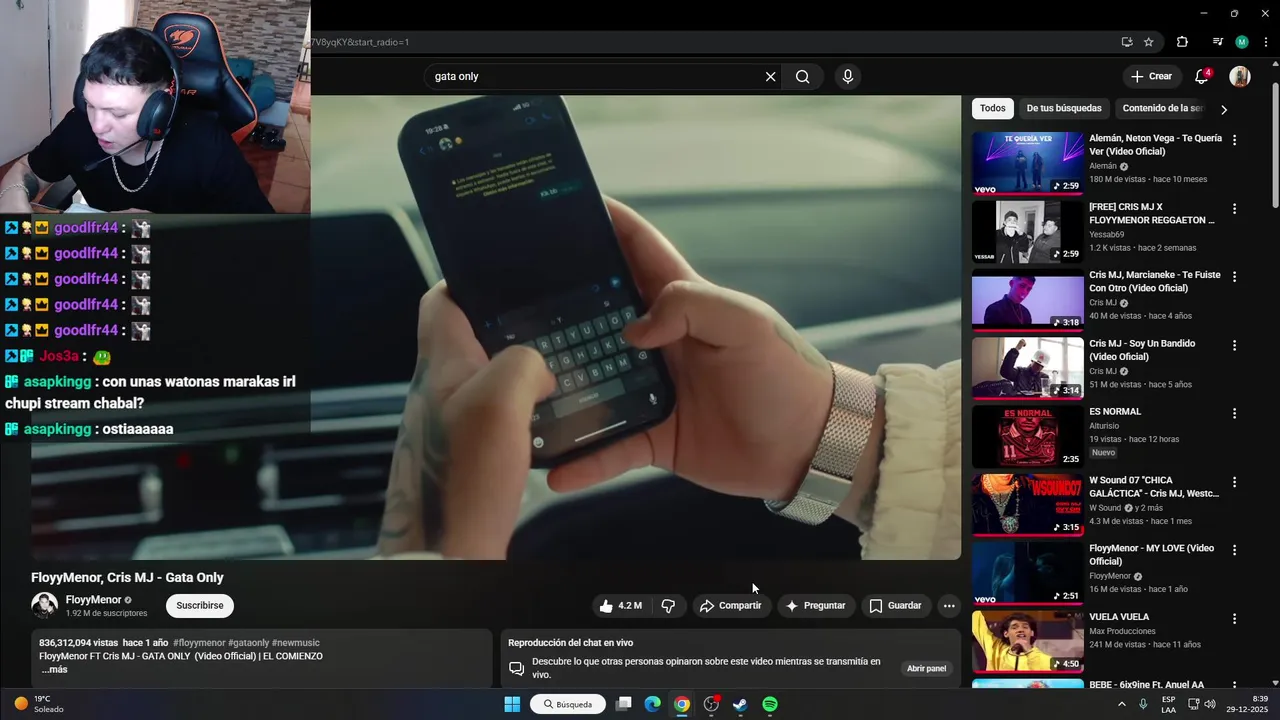Click the #newmusic hashtag

tap(296, 643)
